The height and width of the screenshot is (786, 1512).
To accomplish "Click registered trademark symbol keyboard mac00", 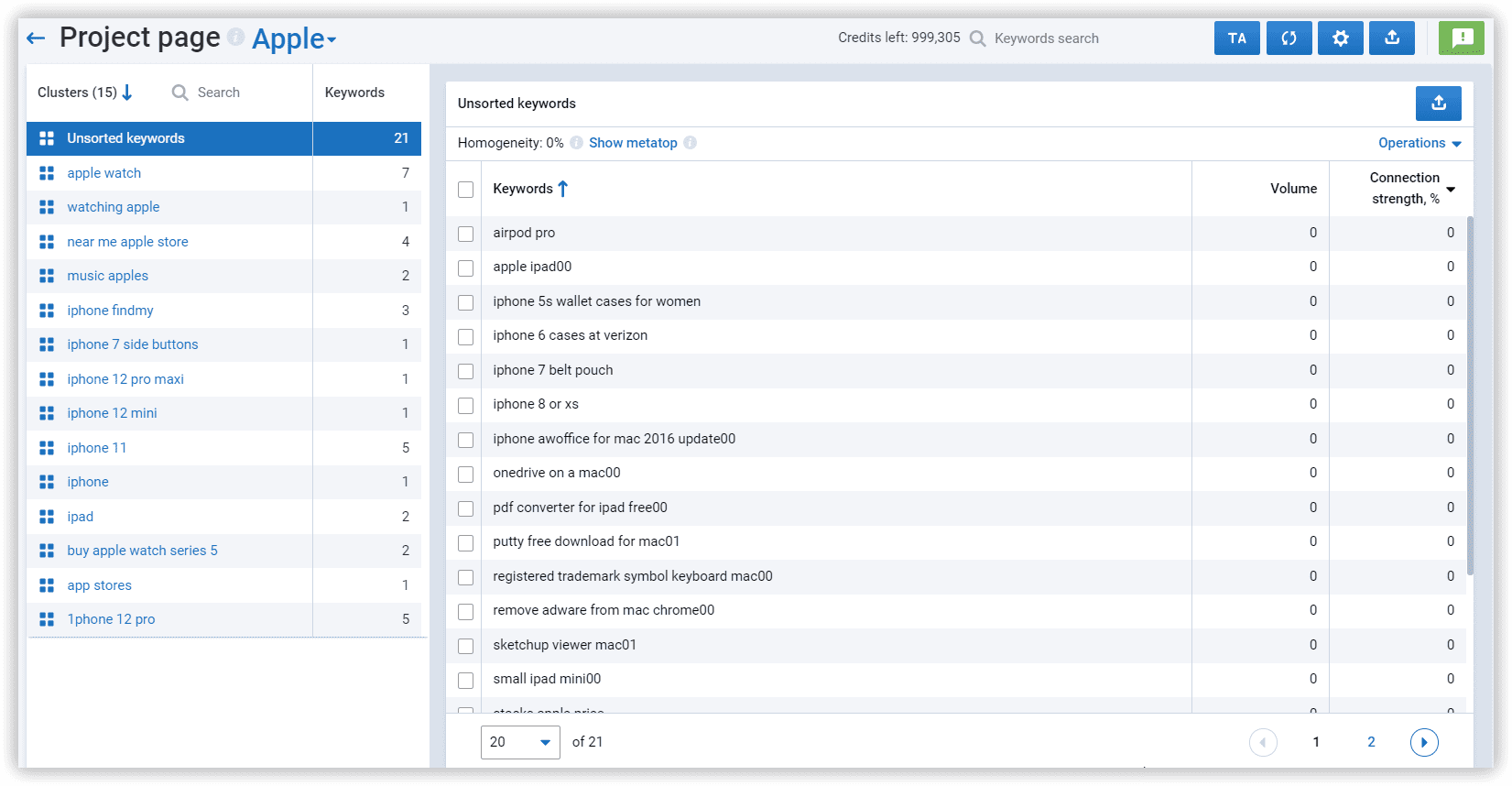I will point(633,576).
